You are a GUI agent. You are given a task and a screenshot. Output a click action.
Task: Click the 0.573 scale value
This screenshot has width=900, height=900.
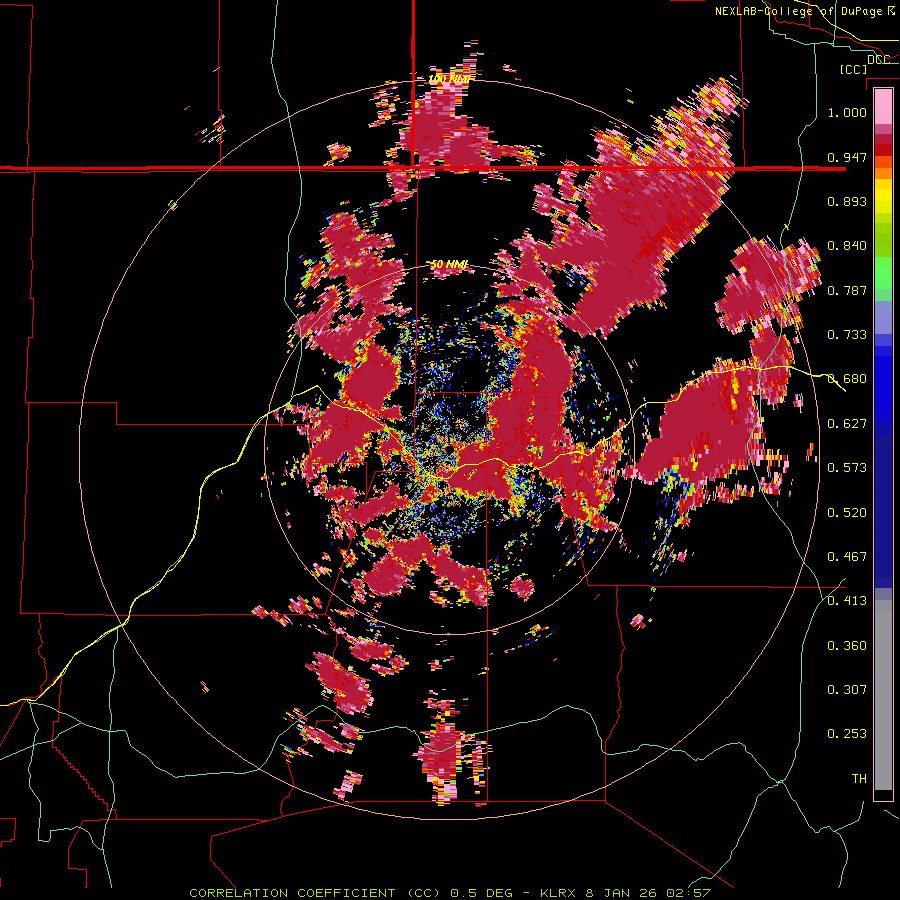[x=847, y=468]
